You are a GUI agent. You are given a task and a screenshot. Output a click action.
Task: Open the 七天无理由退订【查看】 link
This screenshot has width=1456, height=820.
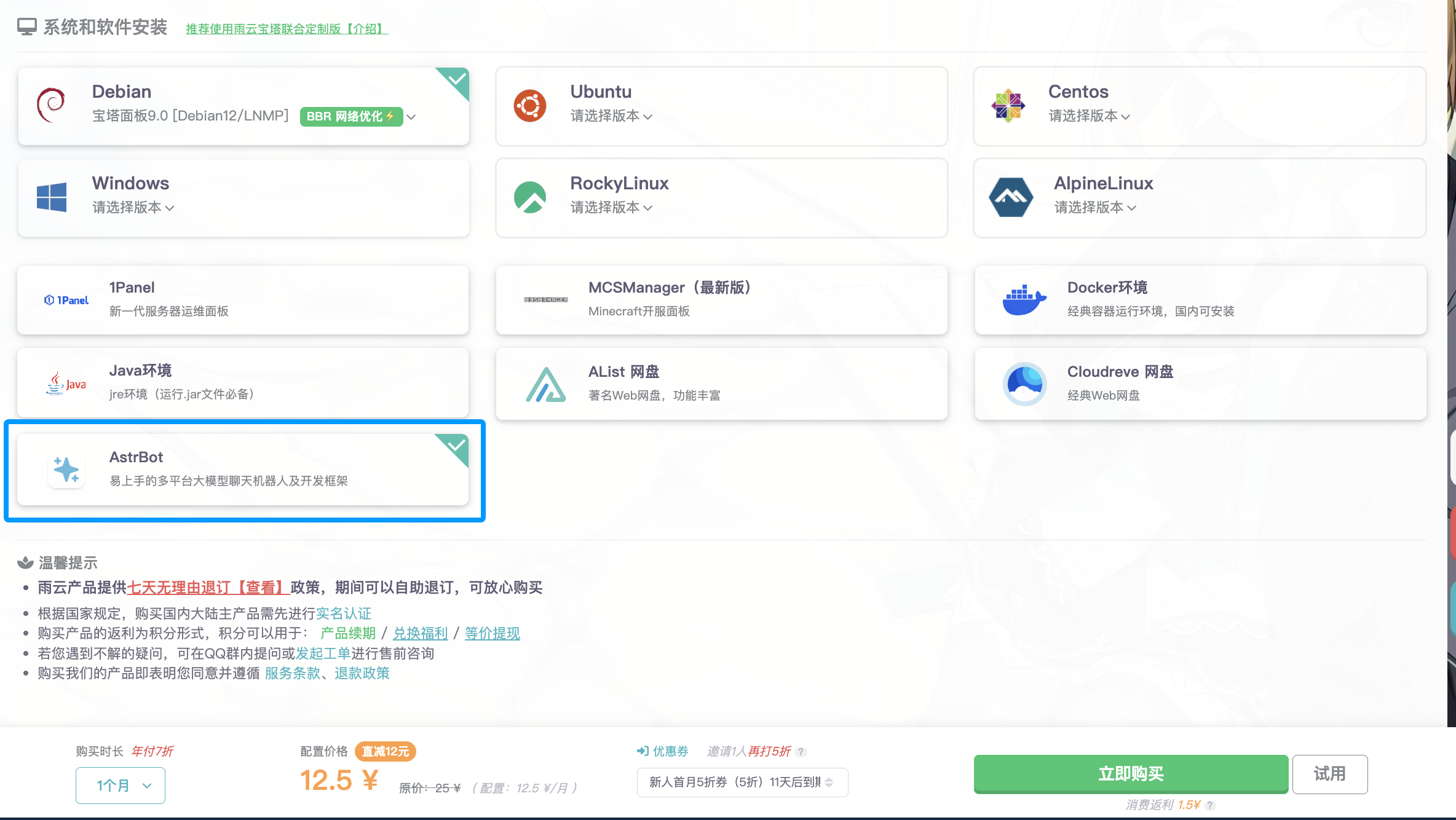point(208,588)
